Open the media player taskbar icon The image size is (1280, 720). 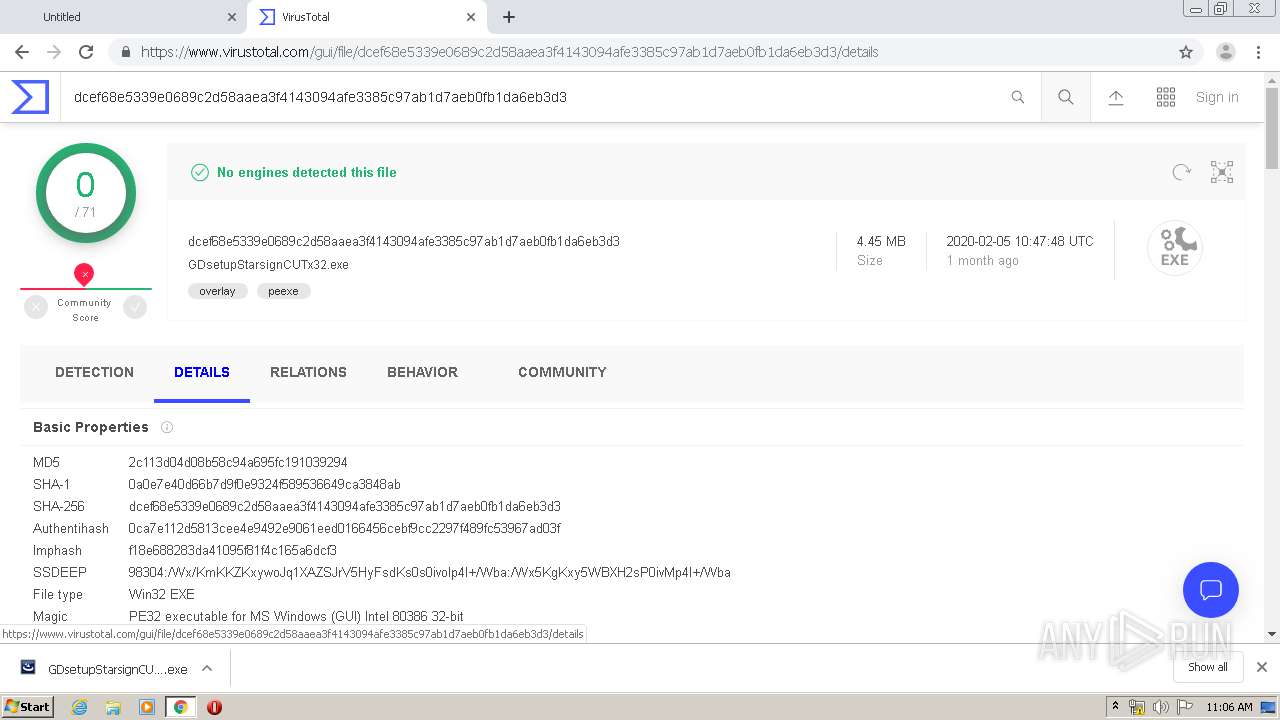(147, 707)
